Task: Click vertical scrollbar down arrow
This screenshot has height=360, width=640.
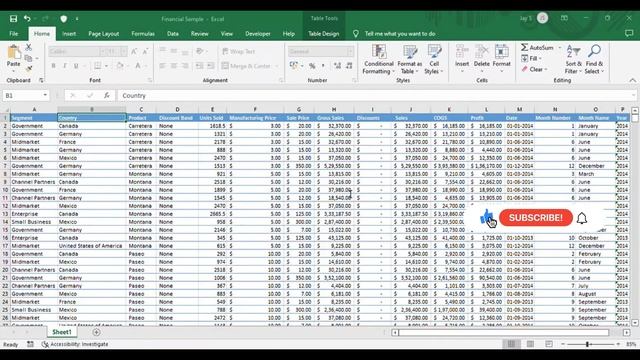Action: [635, 323]
